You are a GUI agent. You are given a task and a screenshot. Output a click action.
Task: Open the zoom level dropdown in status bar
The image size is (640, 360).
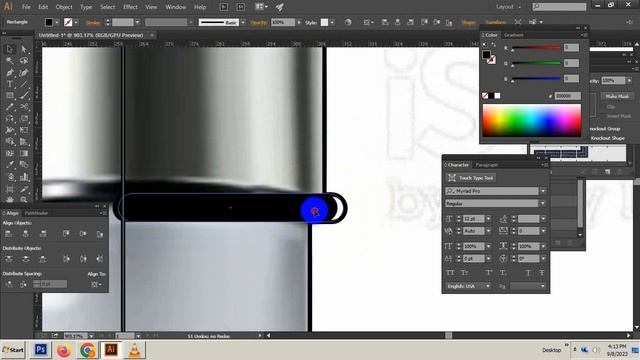(91, 336)
